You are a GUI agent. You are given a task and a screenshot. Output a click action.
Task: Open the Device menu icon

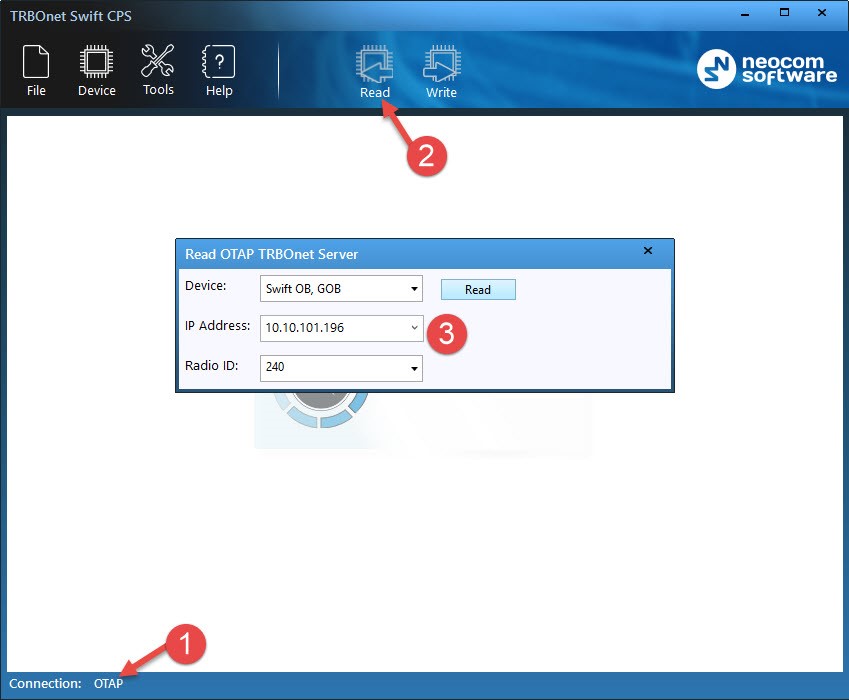click(x=96, y=70)
